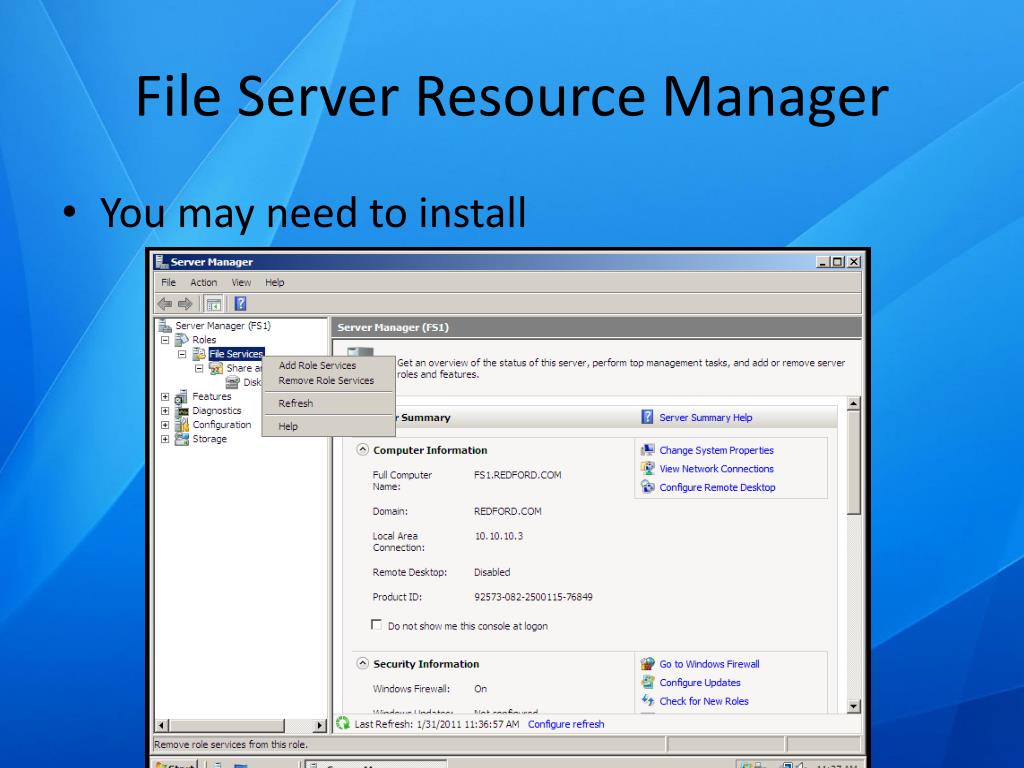Click the Back arrow toolbar icon
Screen dimensions: 1024x768
(x=165, y=304)
